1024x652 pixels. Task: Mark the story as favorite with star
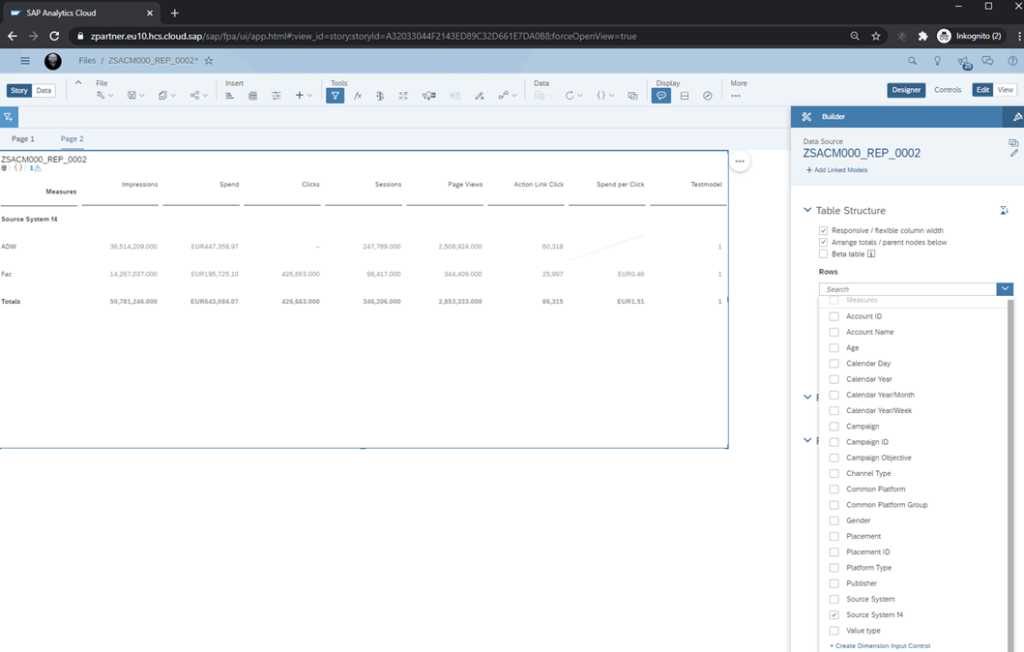(209, 61)
